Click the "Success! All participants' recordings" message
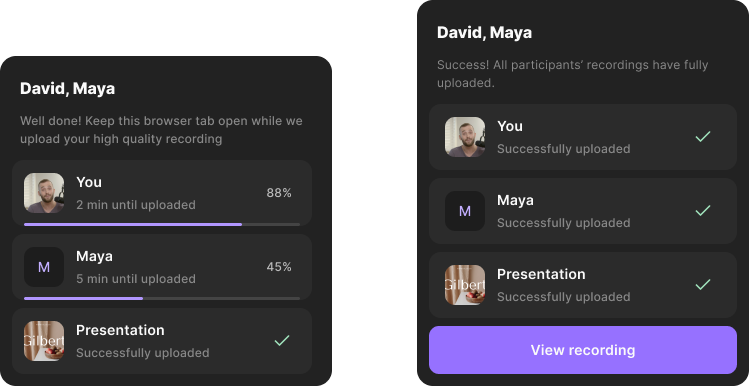Image resolution: width=749 pixels, height=386 pixels. tap(572, 74)
